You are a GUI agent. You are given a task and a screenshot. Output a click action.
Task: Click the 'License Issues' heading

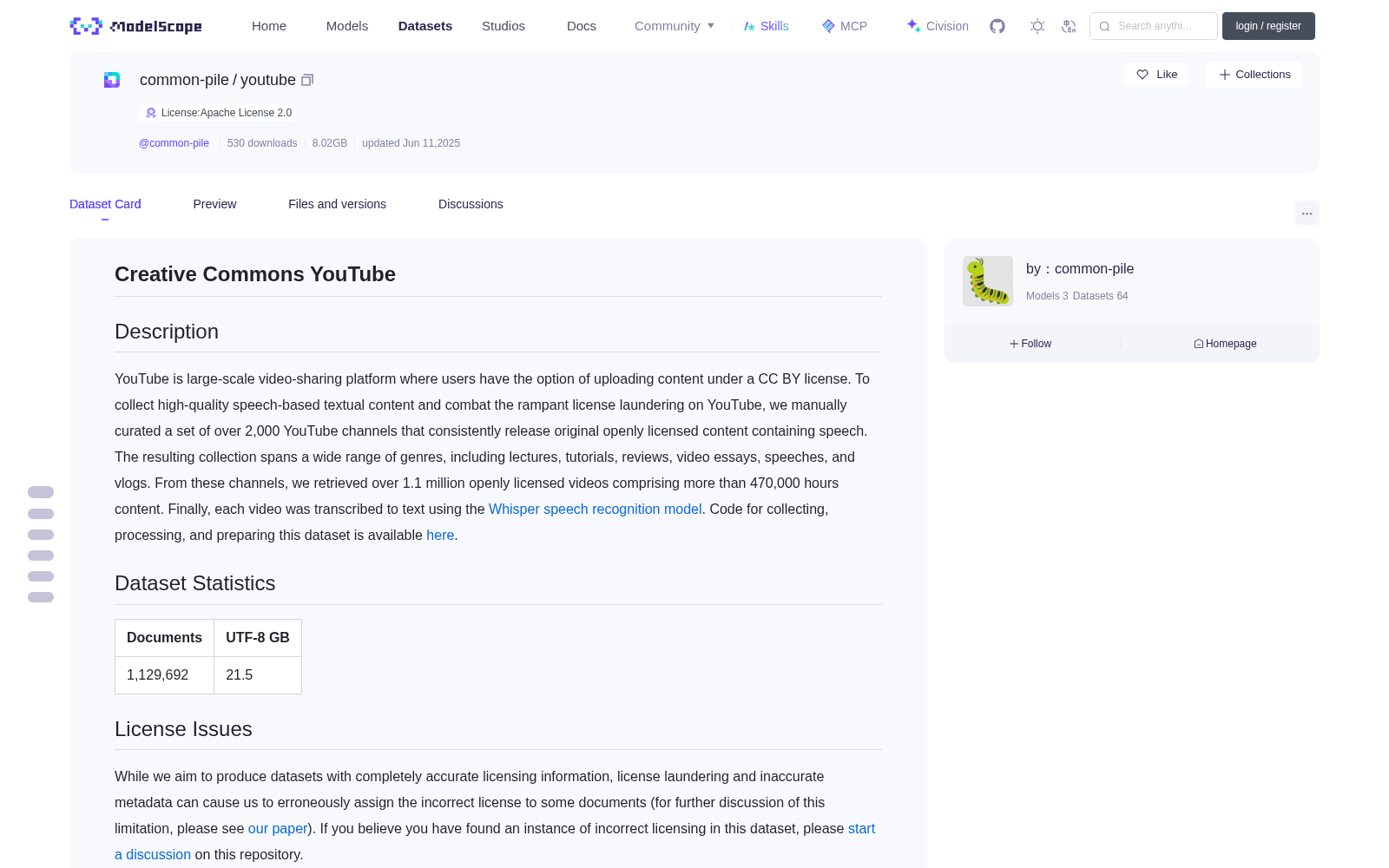(x=183, y=729)
